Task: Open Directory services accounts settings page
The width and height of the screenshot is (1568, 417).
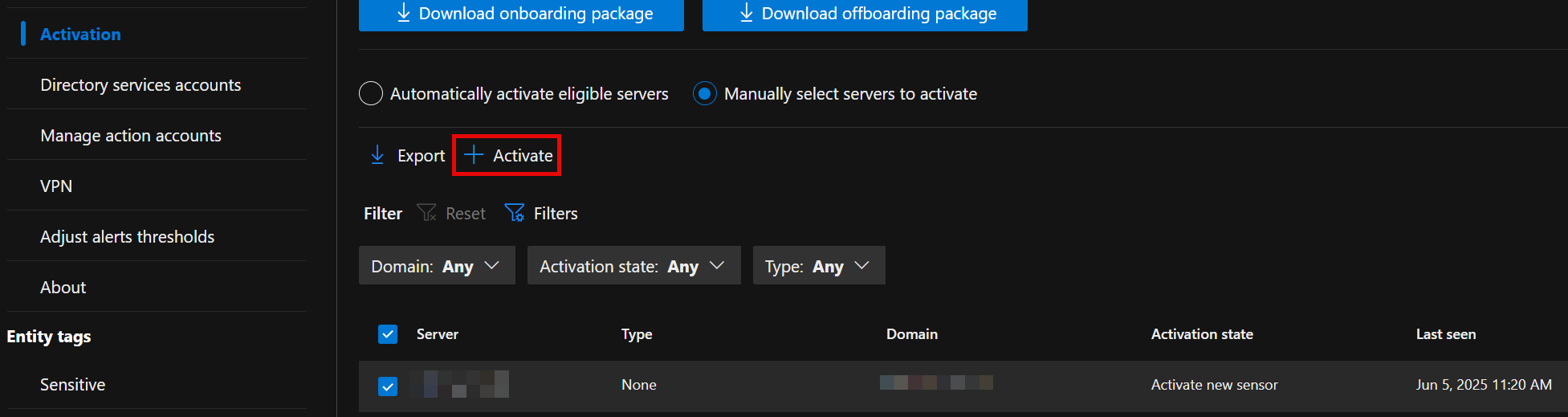Action: pyautogui.click(x=141, y=85)
